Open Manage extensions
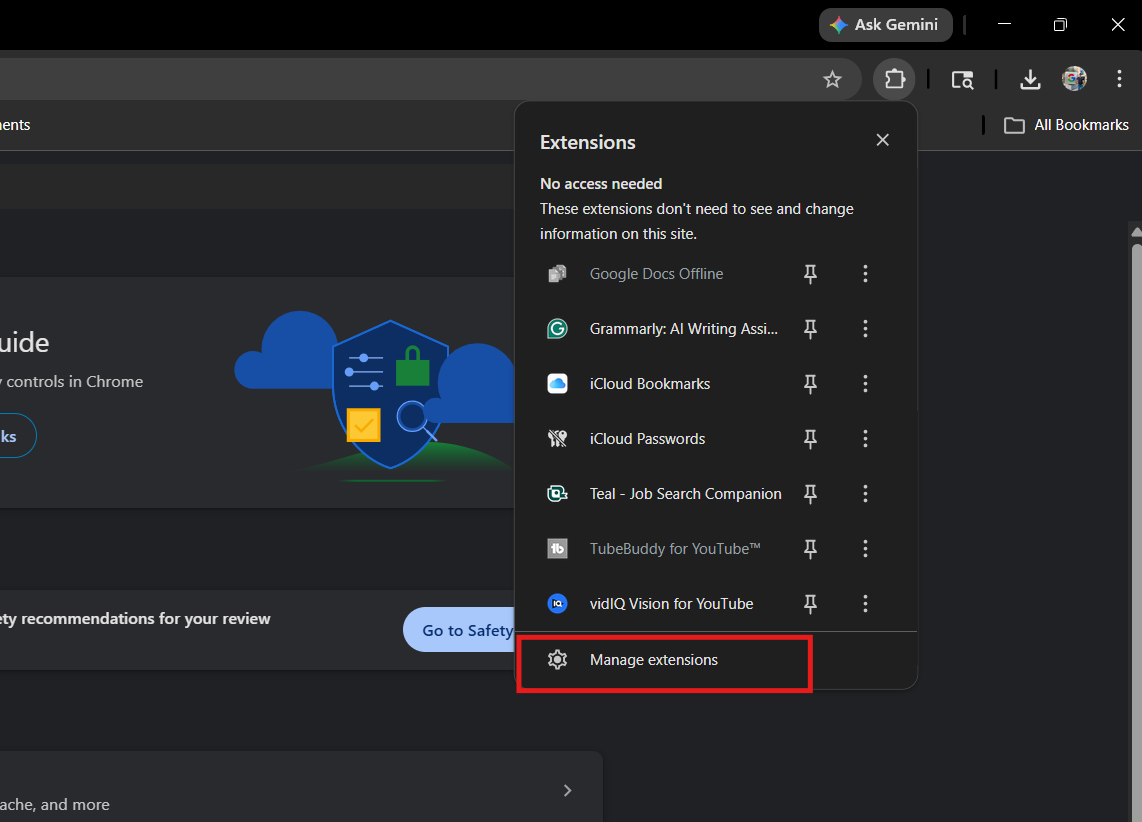This screenshot has width=1142, height=822. [x=715, y=660]
